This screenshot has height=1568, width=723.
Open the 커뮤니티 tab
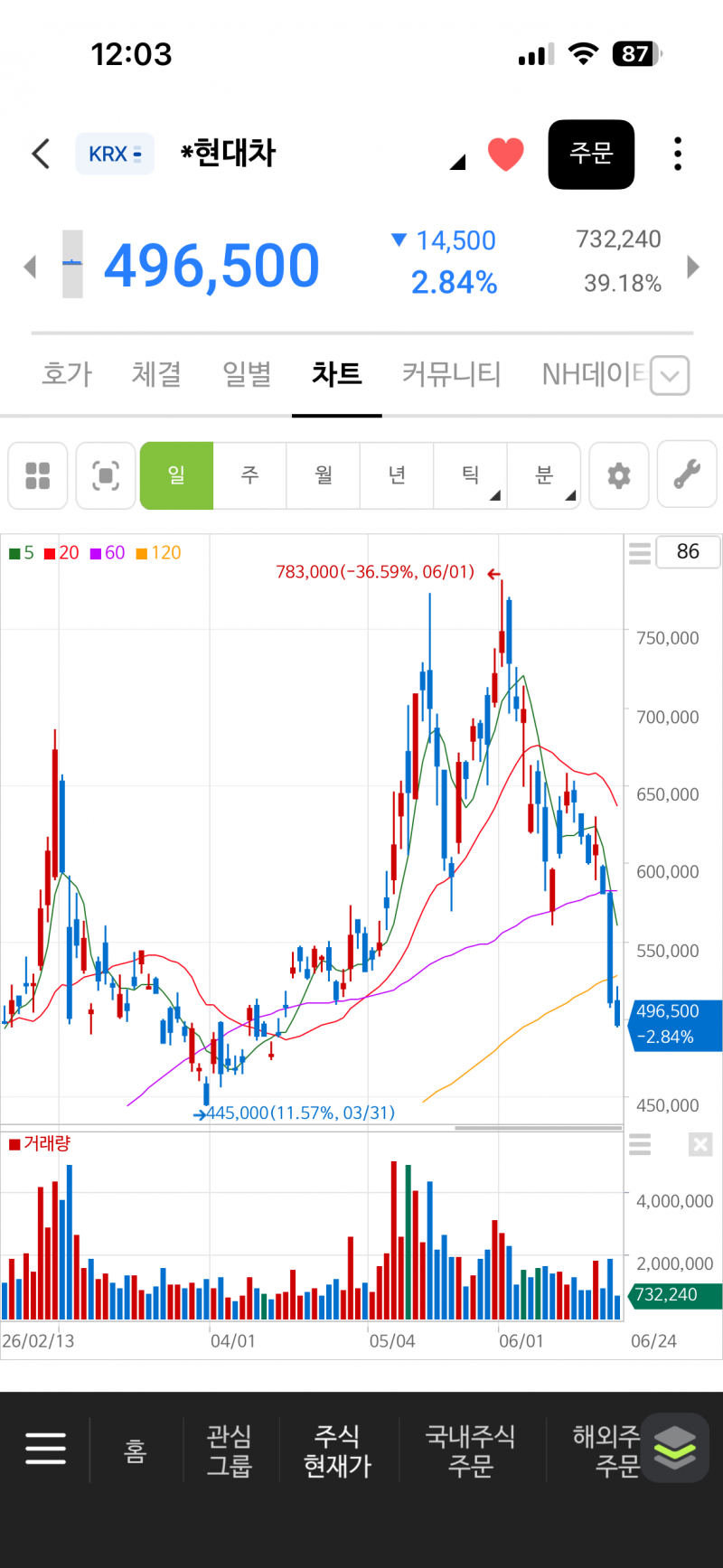pyautogui.click(x=451, y=373)
